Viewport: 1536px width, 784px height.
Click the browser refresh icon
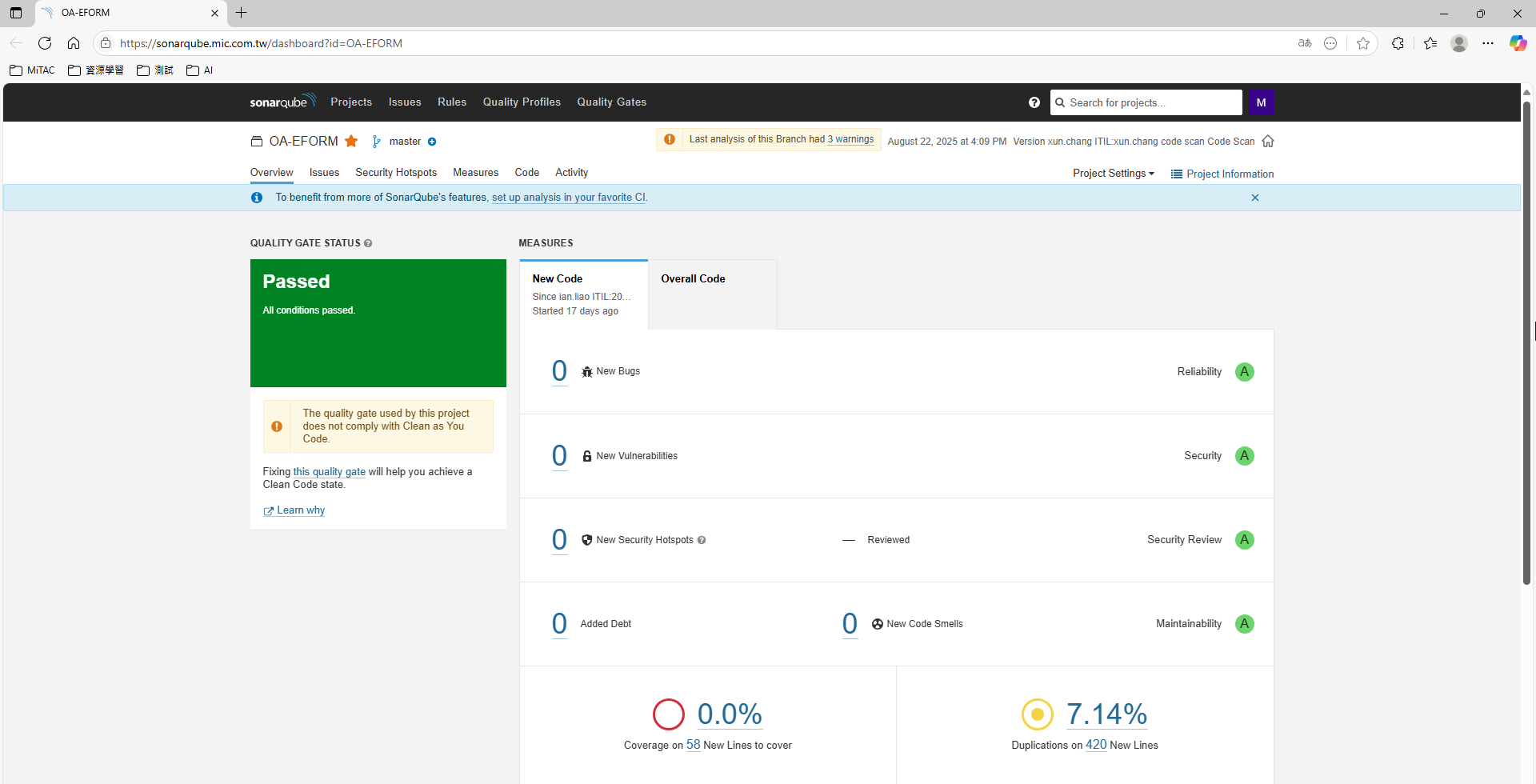pyautogui.click(x=45, y=43)
